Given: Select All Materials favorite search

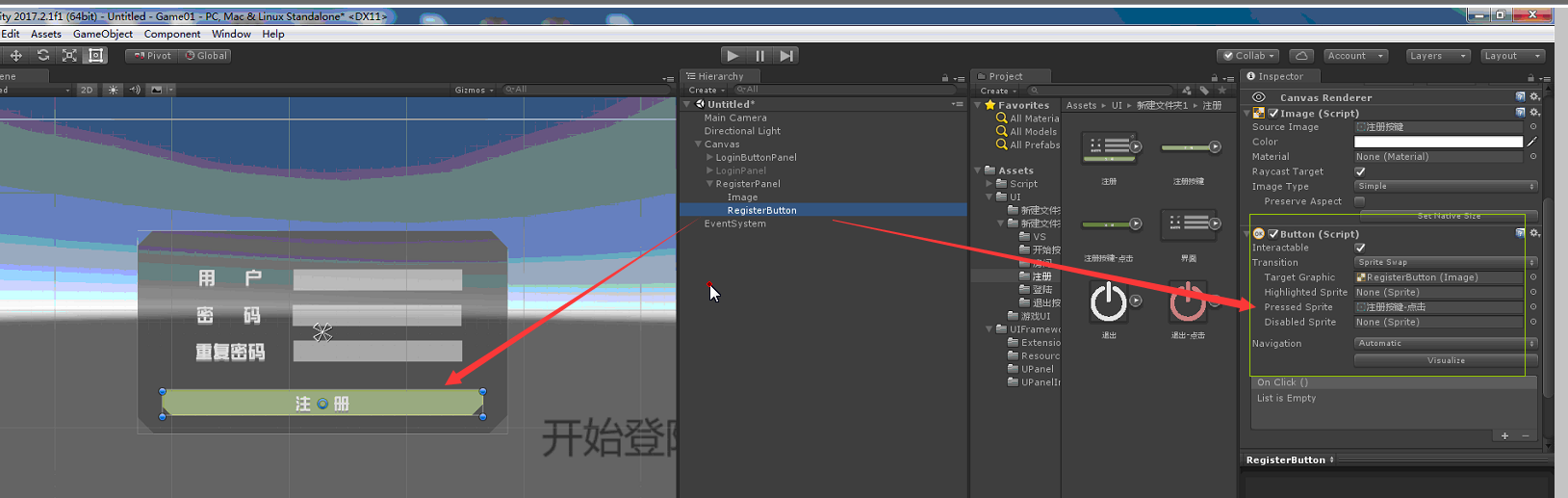Looking at the screenshot, I should (1028, 118).
